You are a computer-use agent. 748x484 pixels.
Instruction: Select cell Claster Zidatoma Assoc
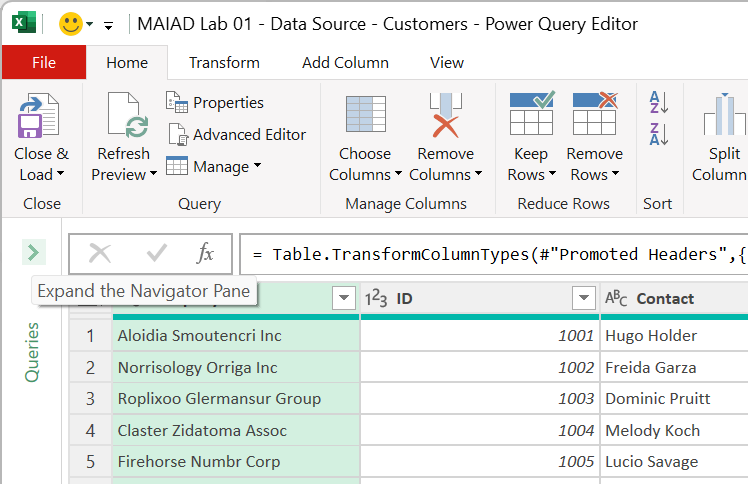point(236,431)
